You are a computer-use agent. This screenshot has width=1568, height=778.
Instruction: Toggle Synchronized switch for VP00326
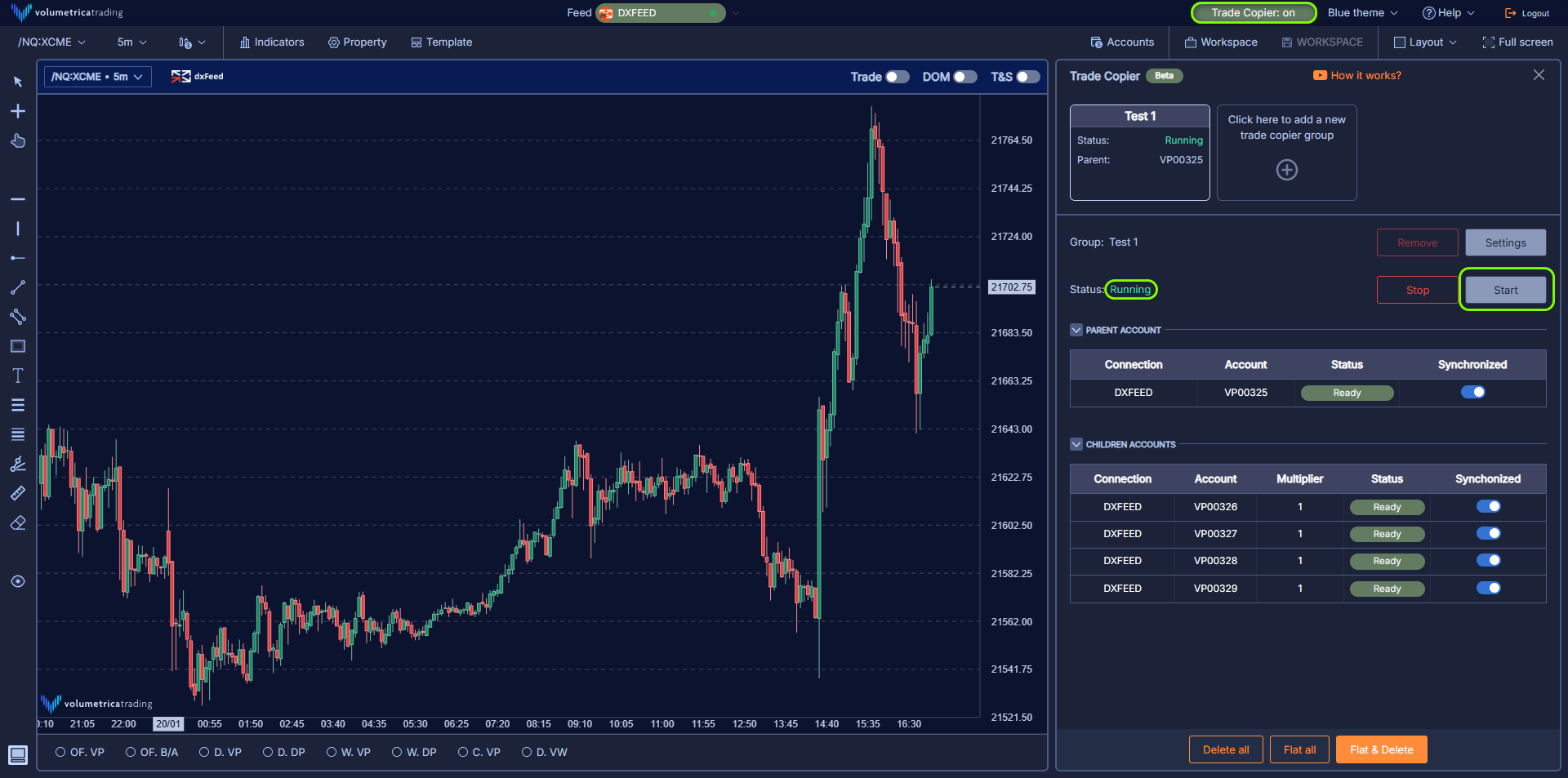(x=1489, y=506)
